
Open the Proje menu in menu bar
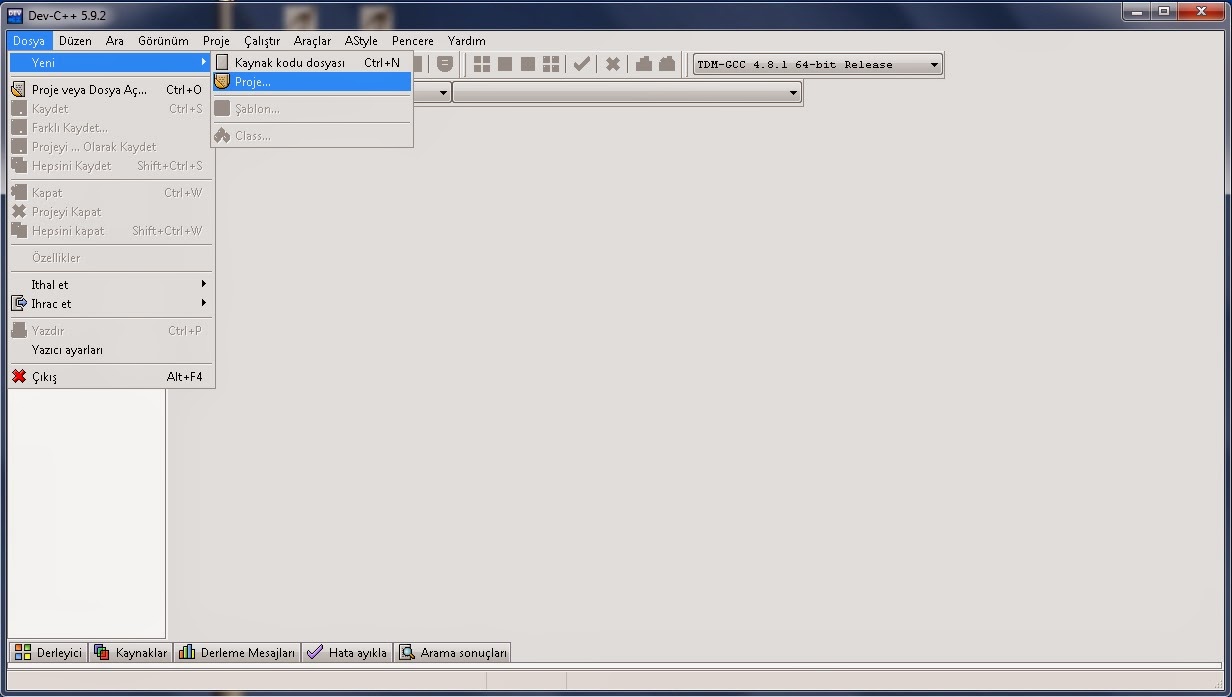click(x=216, y=41)
